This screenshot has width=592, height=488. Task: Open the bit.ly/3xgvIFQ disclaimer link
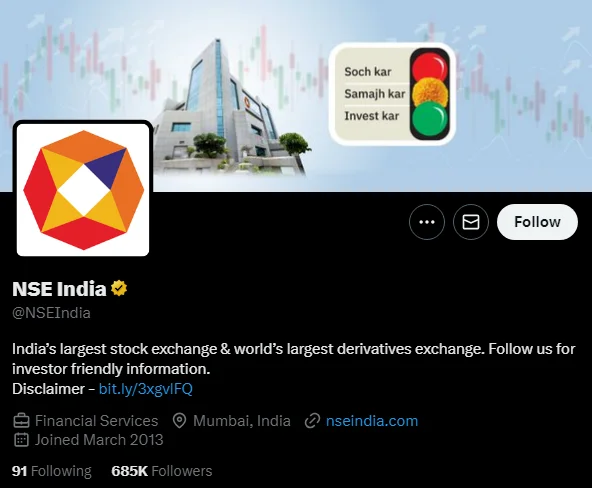[x=146, y=389]
